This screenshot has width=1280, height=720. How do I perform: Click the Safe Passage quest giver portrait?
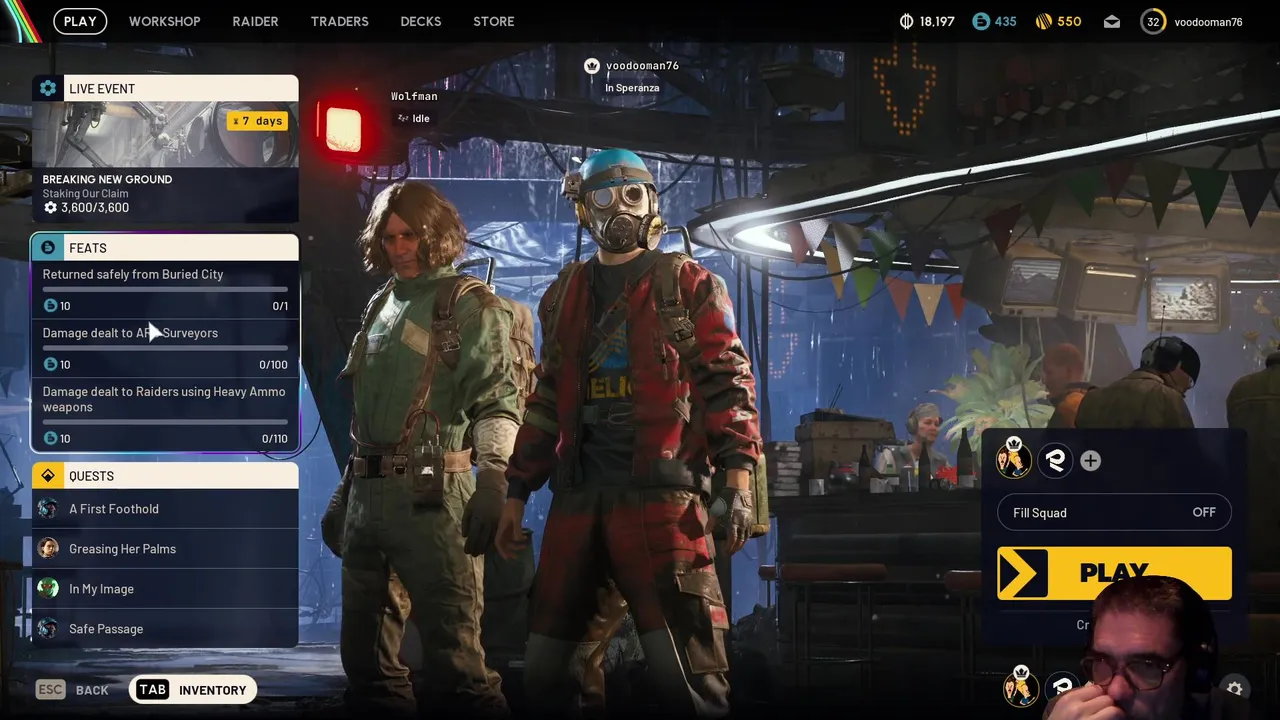(48, 629)
